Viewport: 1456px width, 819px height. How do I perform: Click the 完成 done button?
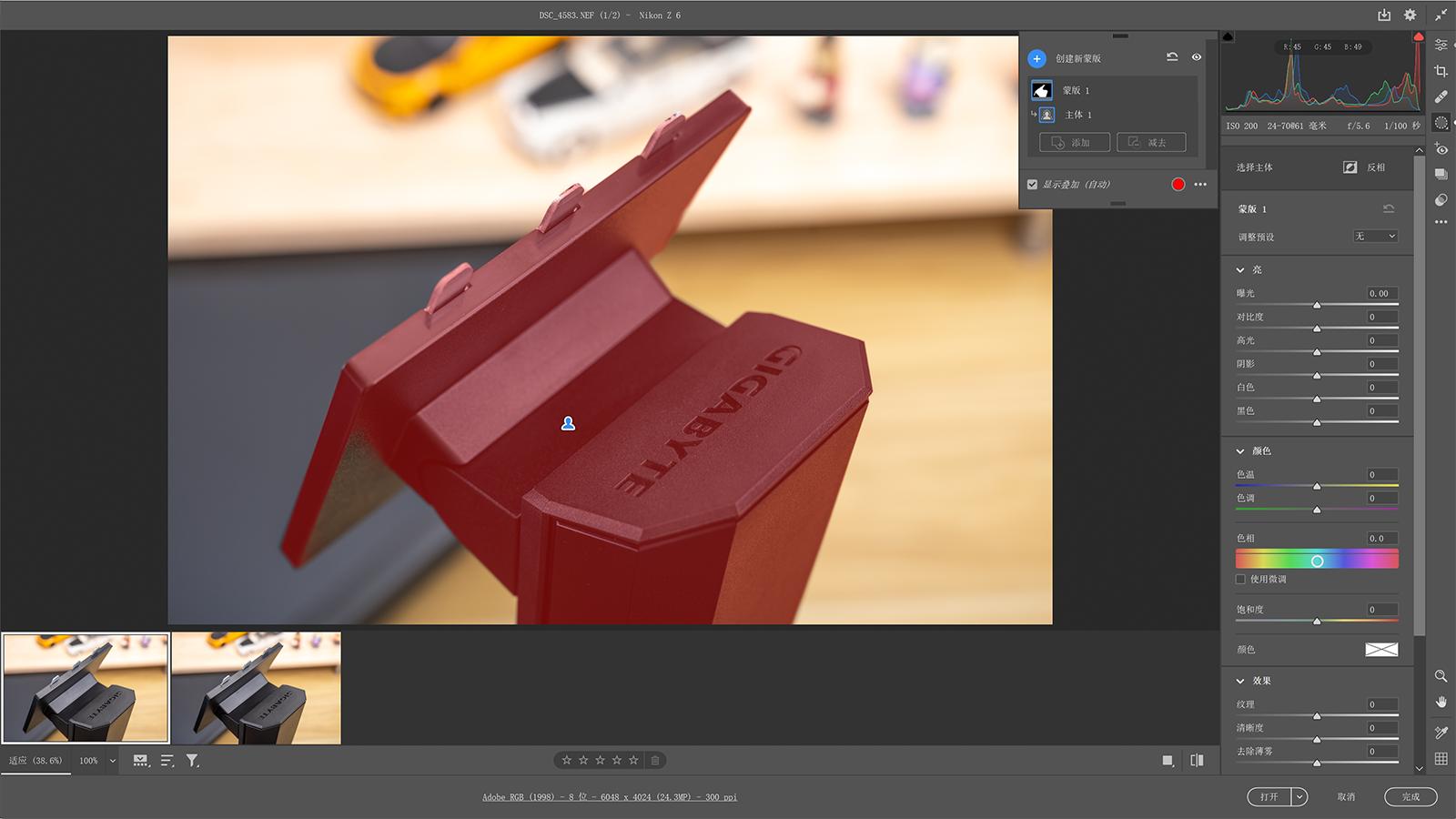[x=1410, y=796]
